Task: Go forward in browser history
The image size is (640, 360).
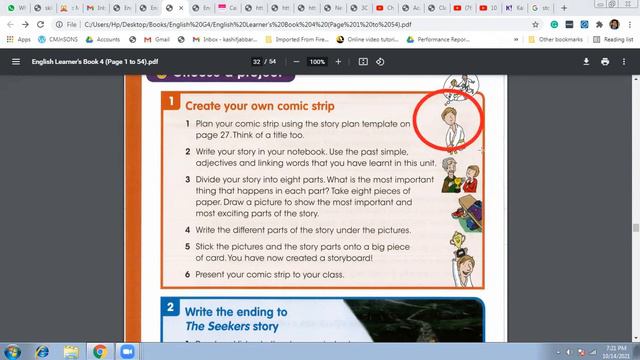Action: (x=25, y=24)
